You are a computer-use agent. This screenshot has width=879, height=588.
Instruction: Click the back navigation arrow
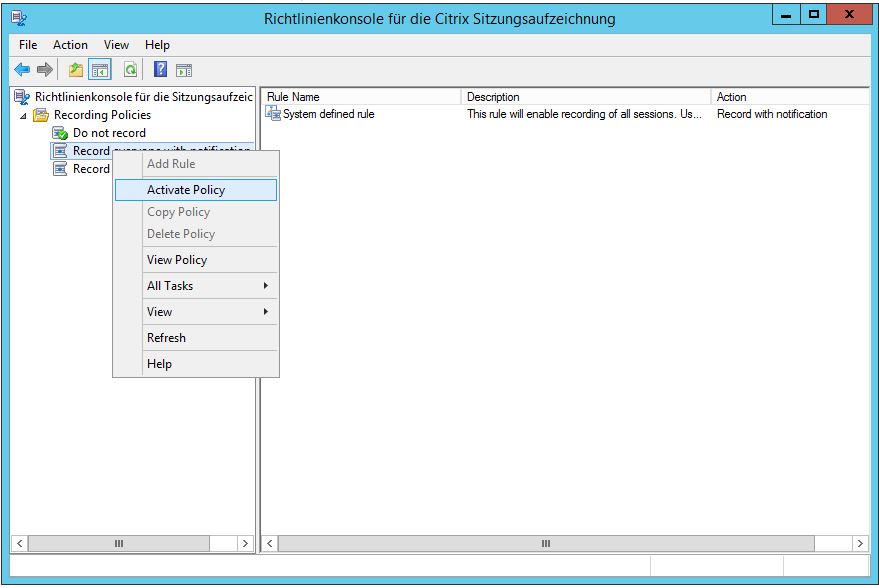point(22,69)
